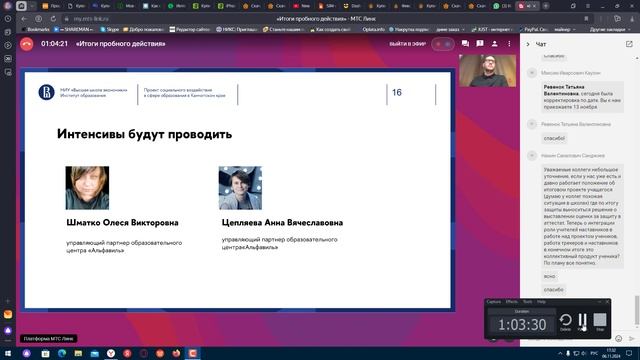Open Help menu in recorder widget
This screenshot has width=640, height=360.
click(541, 302)
